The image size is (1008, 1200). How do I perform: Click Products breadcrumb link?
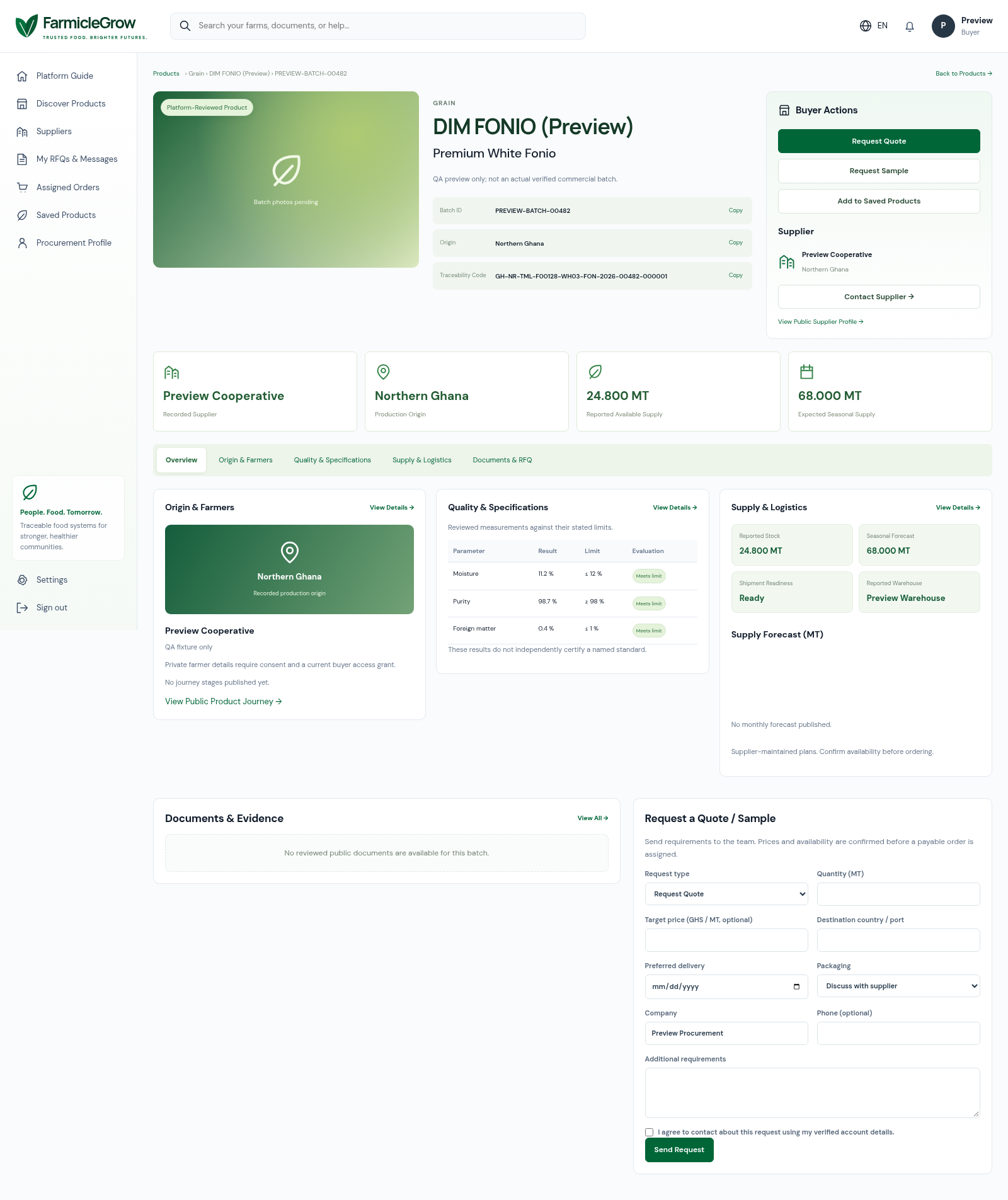(x=166, y=74)
